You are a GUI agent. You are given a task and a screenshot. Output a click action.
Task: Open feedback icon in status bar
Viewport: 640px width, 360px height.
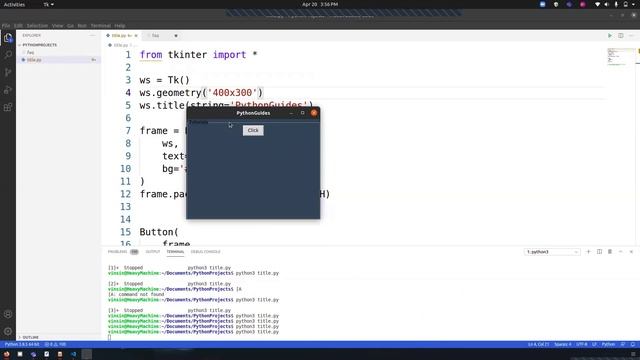(x=623, y=344)
